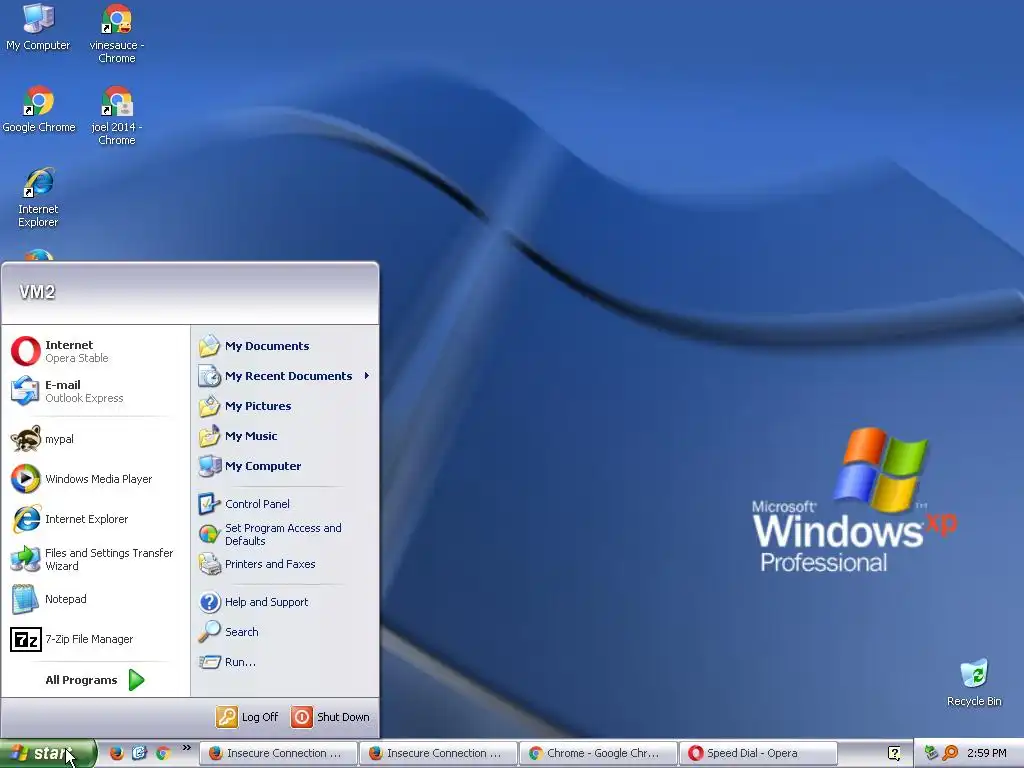Open Opera Stable Internet entry in Start menu
Image resolution: width=1024 pixels, height=768 pixels.
95,351
